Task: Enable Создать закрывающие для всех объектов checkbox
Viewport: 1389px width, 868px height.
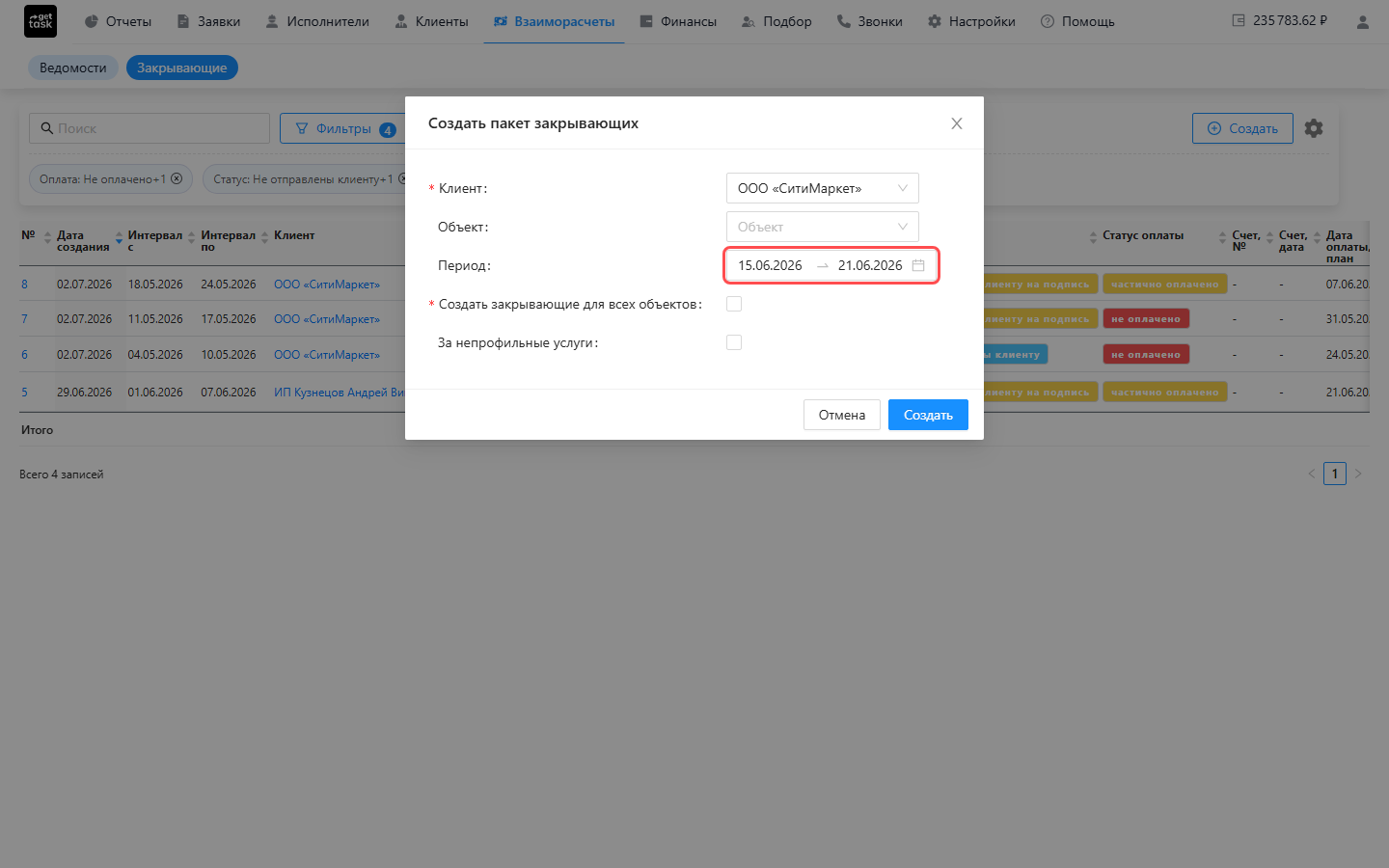Action: tap(734, 304)
